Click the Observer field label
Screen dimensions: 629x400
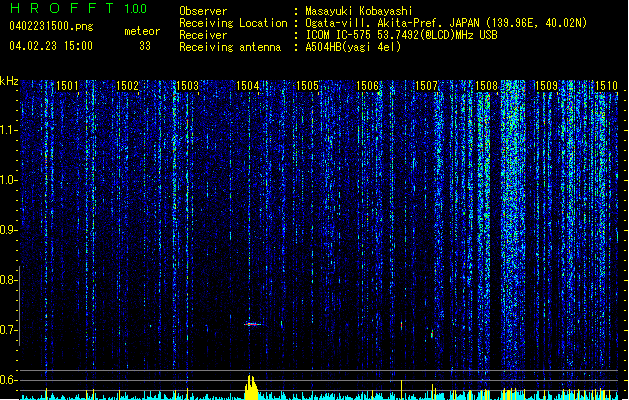point(203,11)
